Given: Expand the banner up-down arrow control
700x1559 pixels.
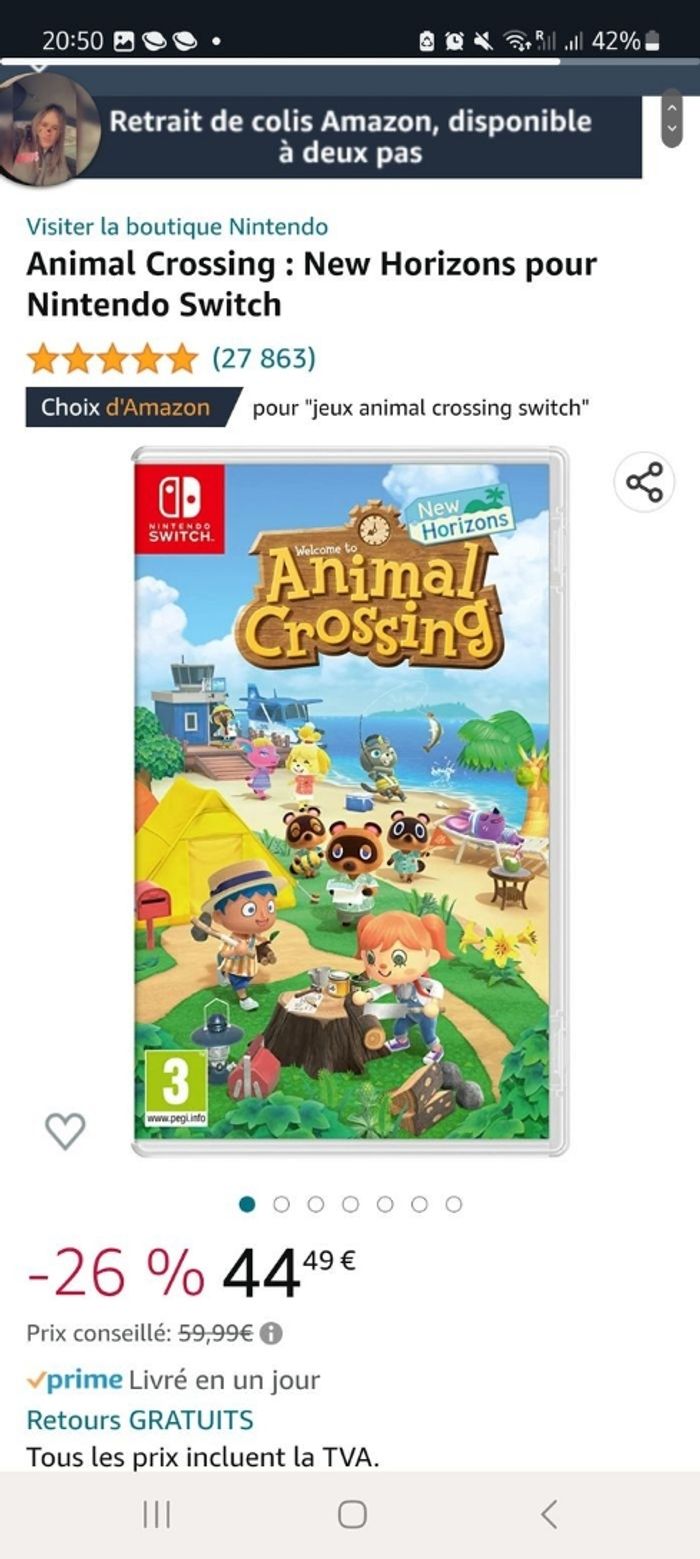Looking at the screenshot, I should tap(673, 118).
